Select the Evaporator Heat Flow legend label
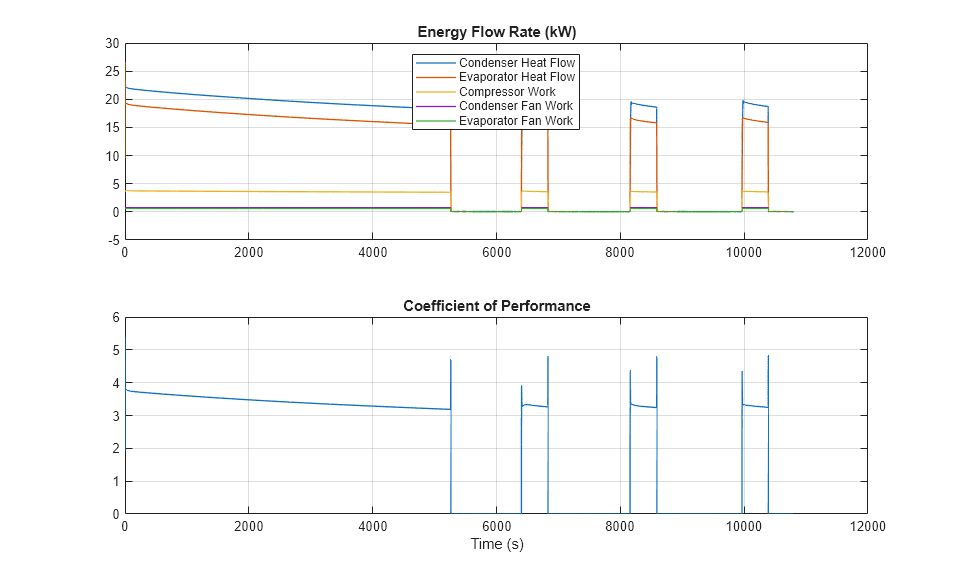959x577 pixels. pos(517,77)
